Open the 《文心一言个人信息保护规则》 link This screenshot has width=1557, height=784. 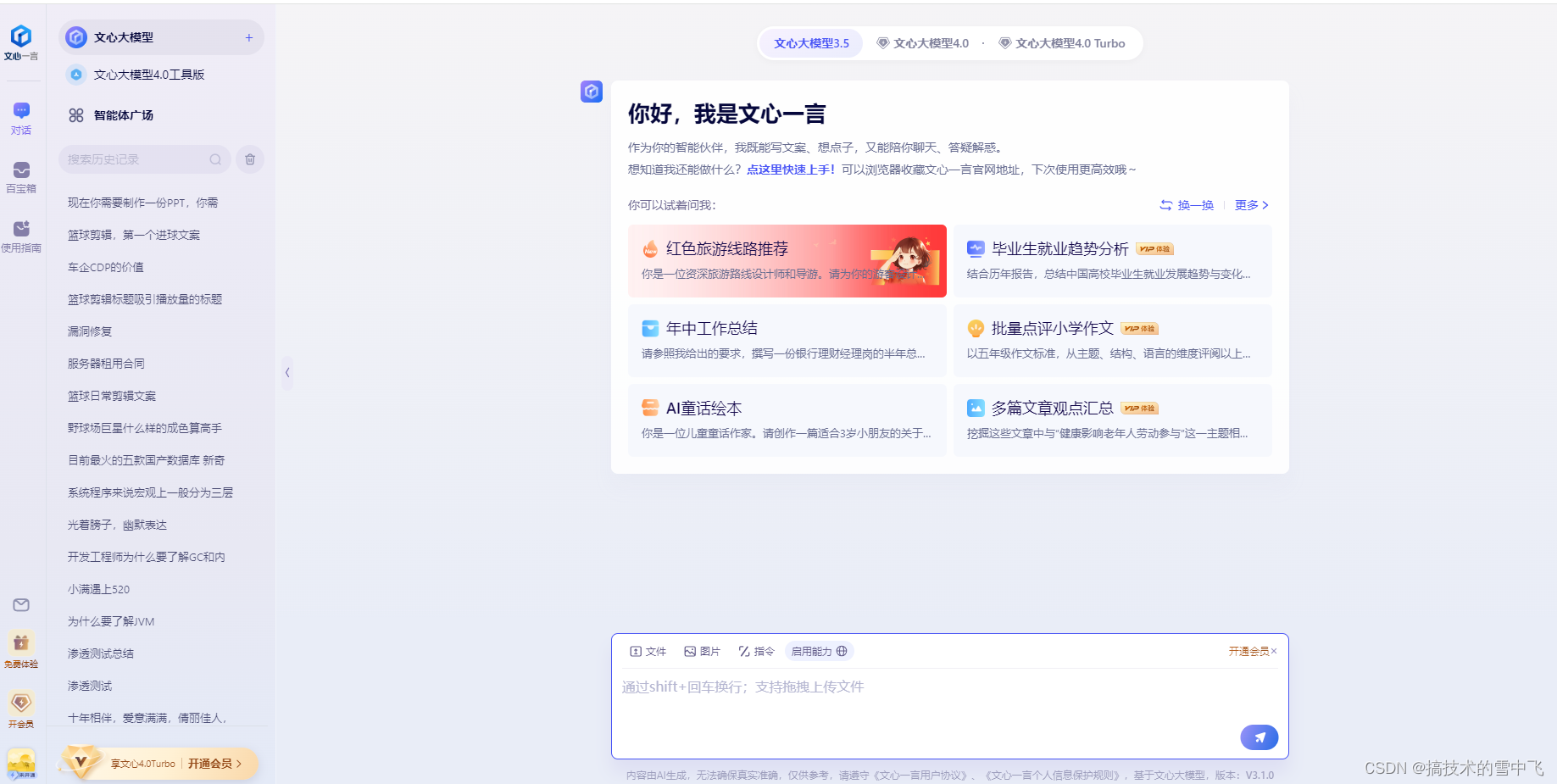click(x=1052, y=775)
